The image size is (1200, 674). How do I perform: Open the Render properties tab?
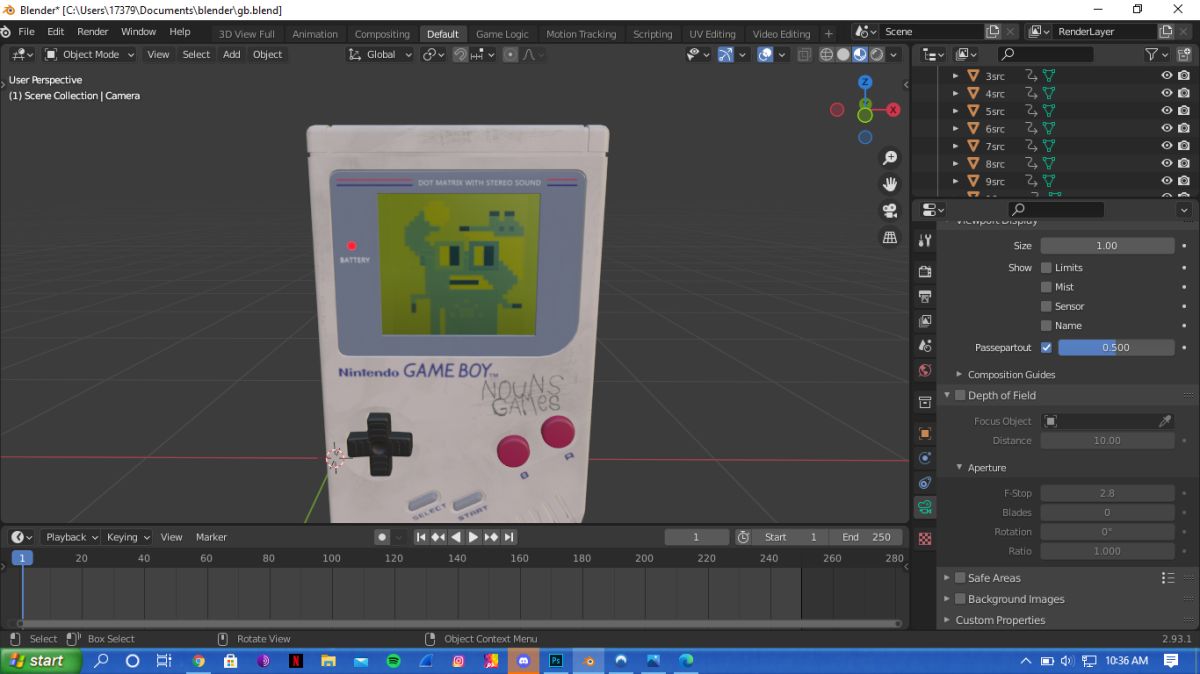tap(925, 272)
